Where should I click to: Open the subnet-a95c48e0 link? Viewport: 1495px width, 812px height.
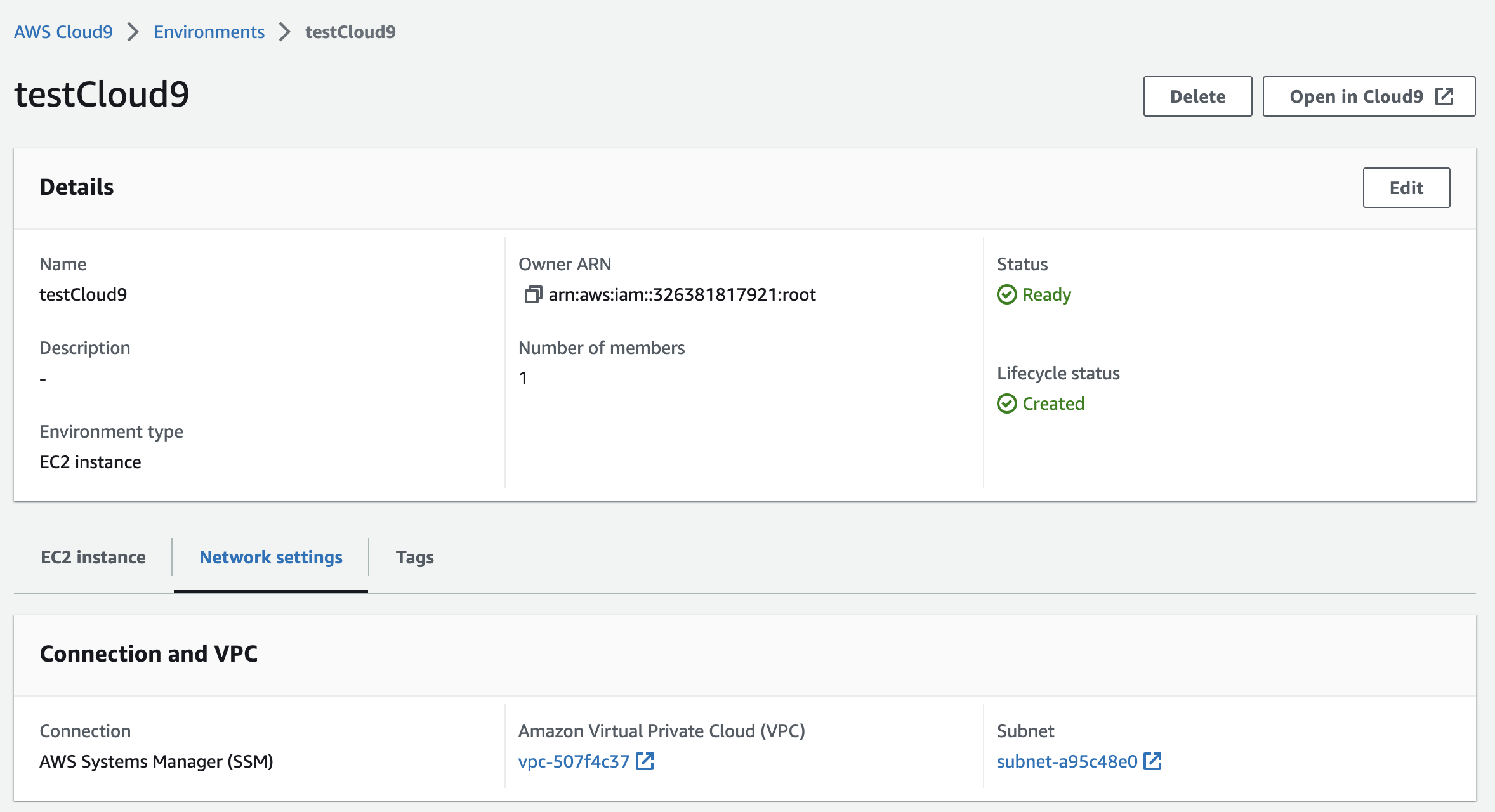pos(1067,761)
